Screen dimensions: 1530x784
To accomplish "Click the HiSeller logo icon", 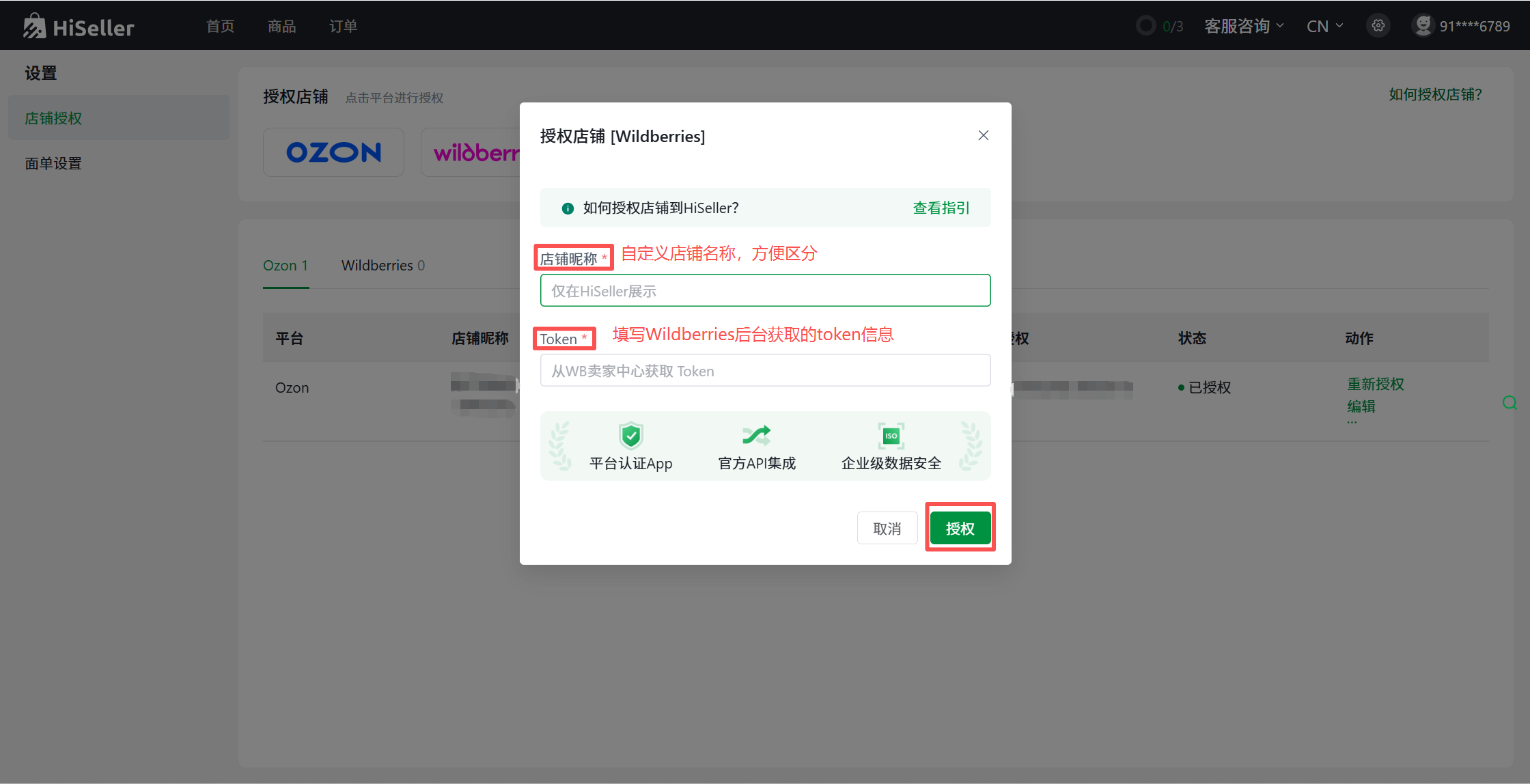I will [x=34, y=26].
